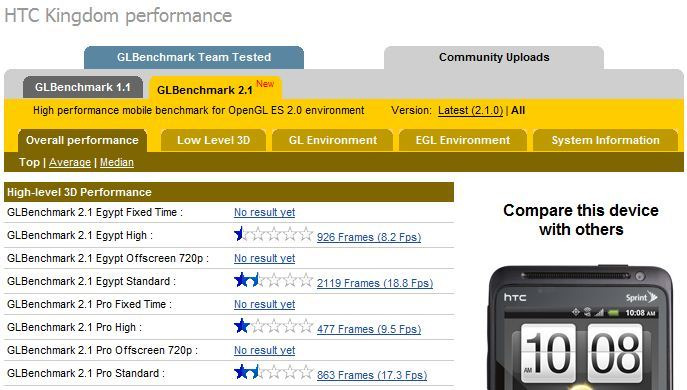Open Pro Fixed Time 'No result yet' link
The image size is (687, 390).
pyautogui.click(x=264, y=304)
